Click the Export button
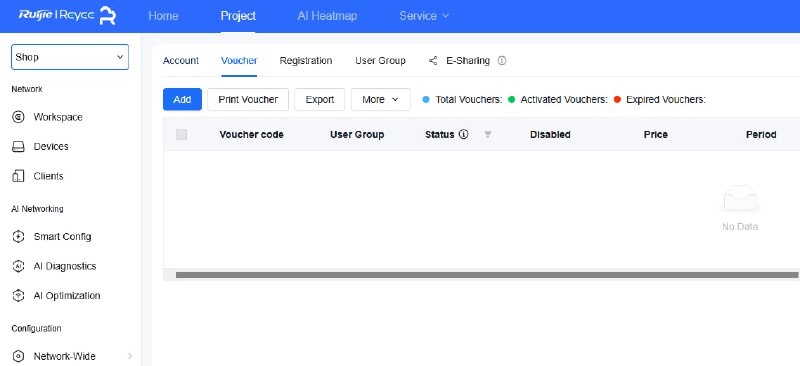The height and width of the screenshot is (366, 800). click(320, 100)
